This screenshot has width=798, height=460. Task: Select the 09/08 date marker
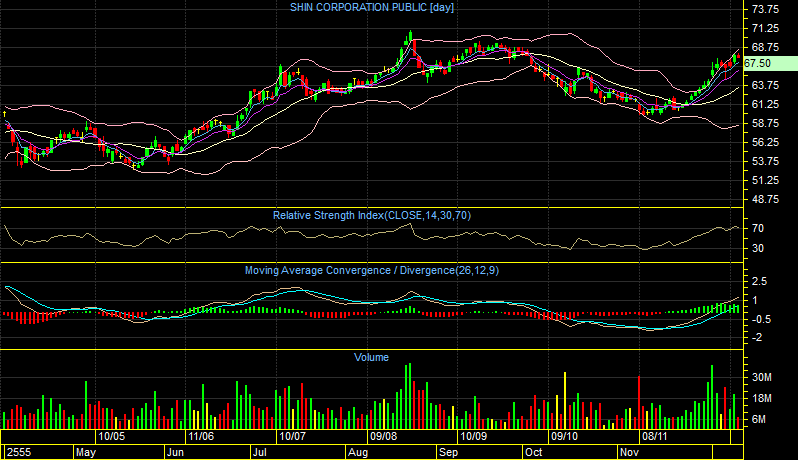coord(383,436)
